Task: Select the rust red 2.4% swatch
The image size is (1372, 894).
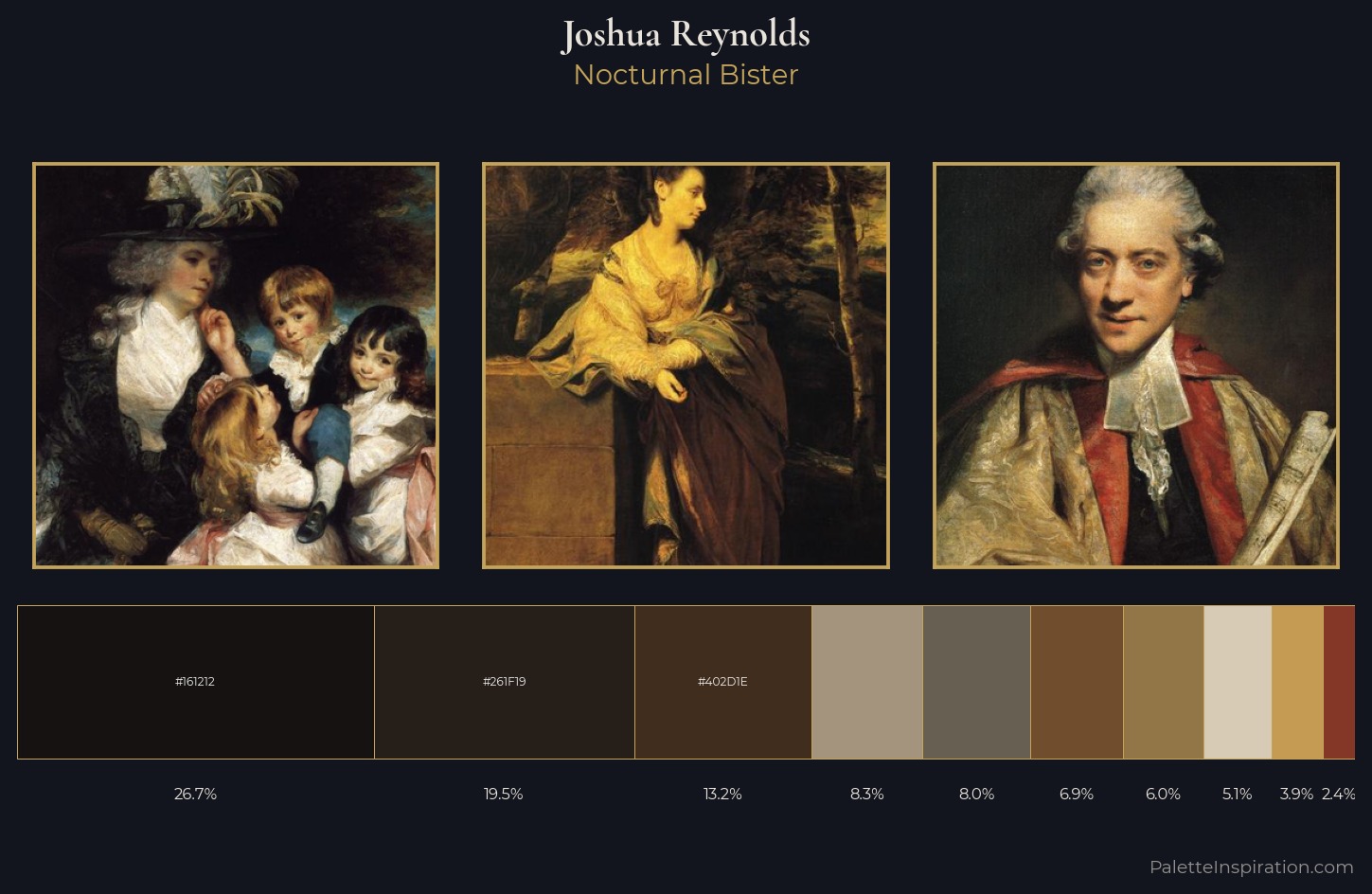Action: pos(1339,682)
